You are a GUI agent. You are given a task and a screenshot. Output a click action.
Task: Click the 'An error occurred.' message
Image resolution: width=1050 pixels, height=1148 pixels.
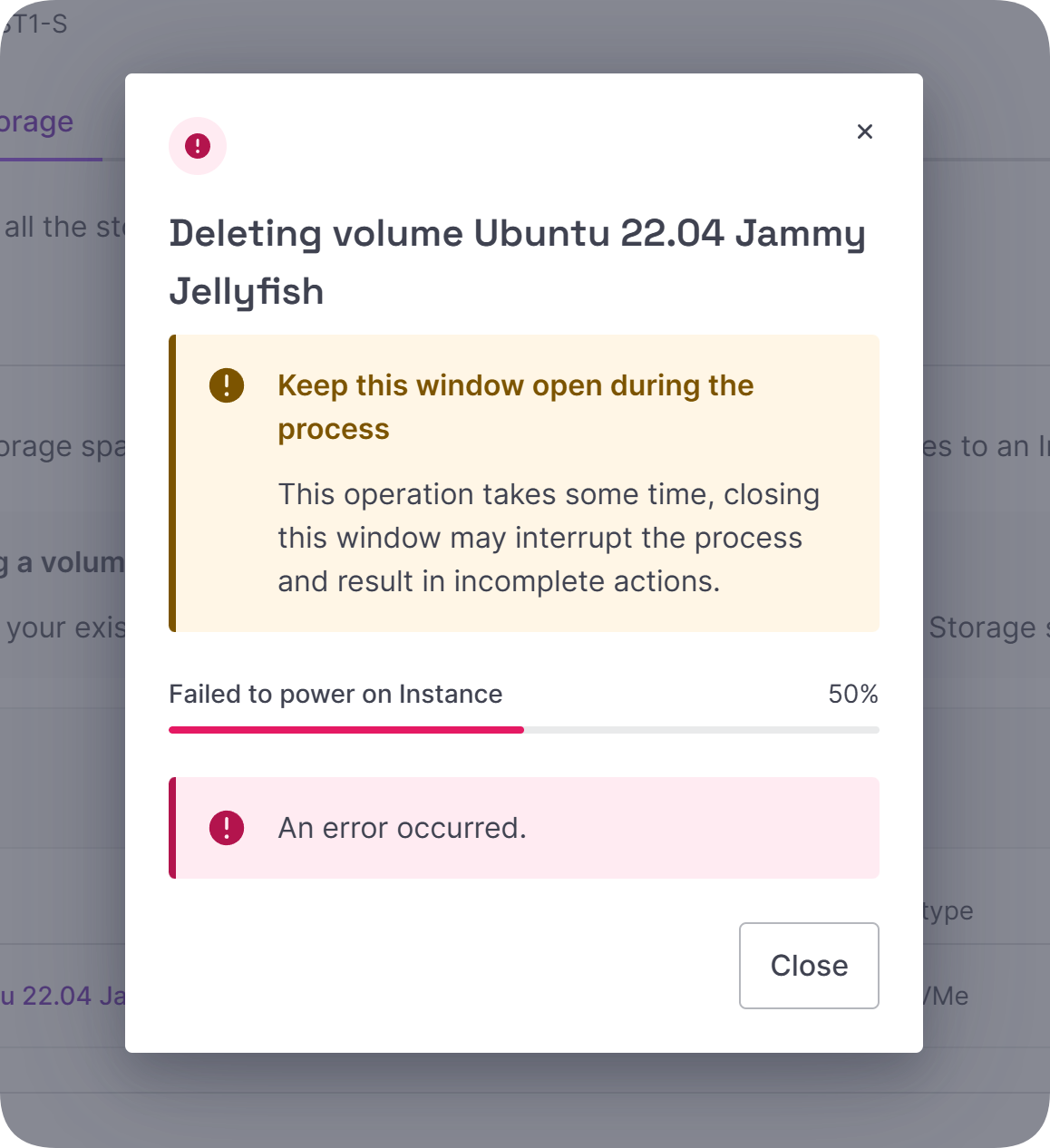click(402, 828)
